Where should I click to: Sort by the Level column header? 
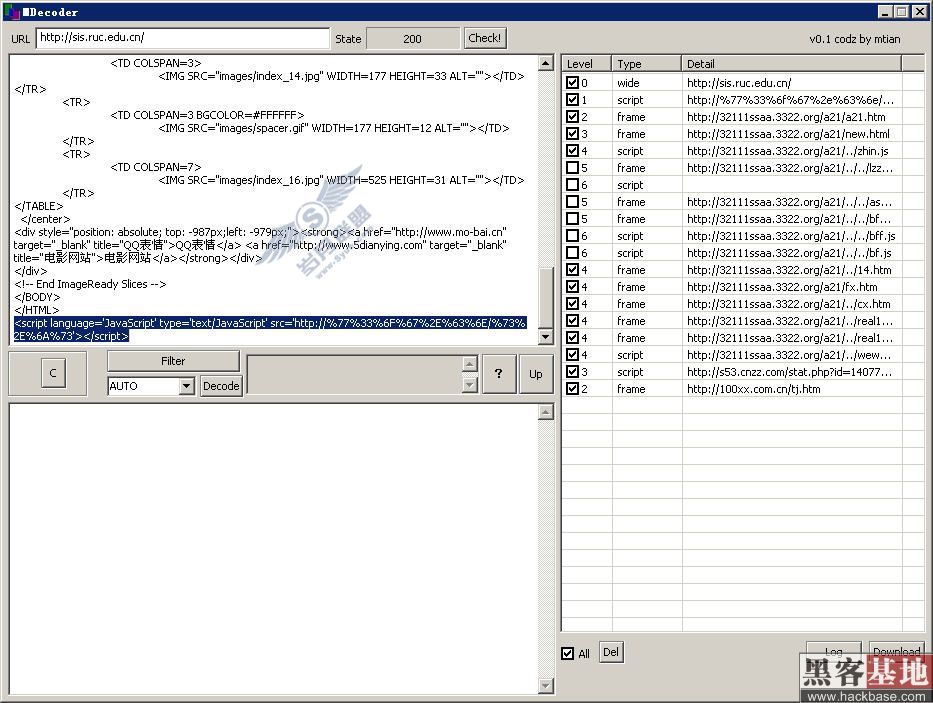(587, 64)
